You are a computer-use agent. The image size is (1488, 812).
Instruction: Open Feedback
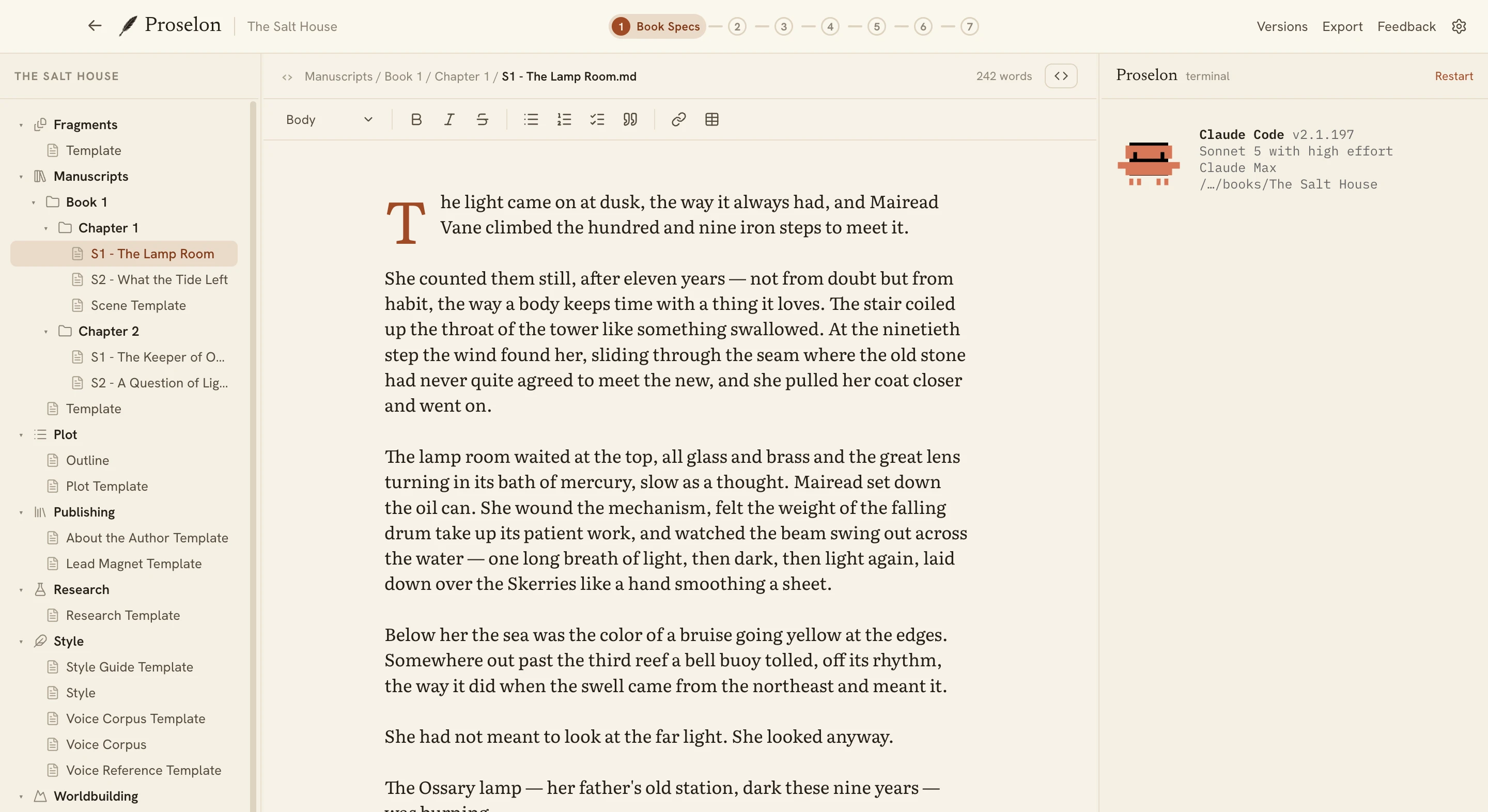pyautogui.click(x=1406, y=26)
